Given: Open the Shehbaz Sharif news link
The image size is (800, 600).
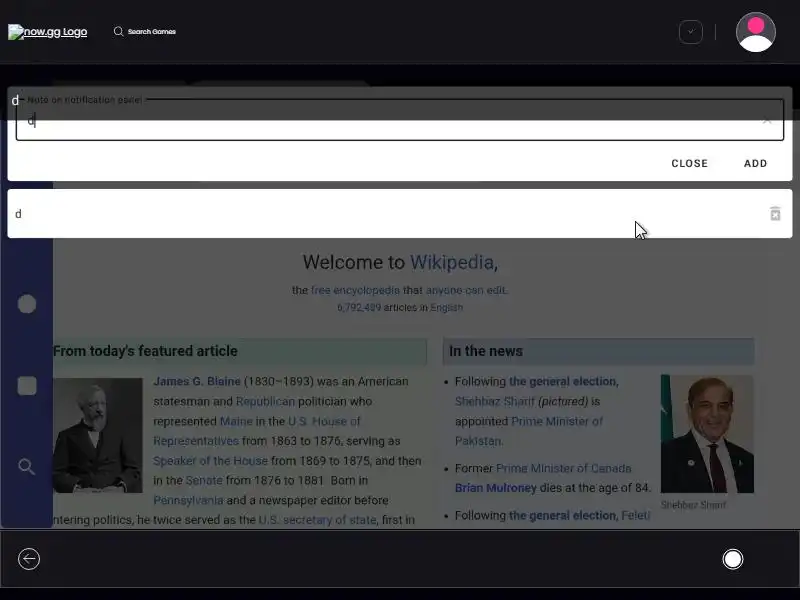Looking at the screenshot, I should tap(494, 402).
